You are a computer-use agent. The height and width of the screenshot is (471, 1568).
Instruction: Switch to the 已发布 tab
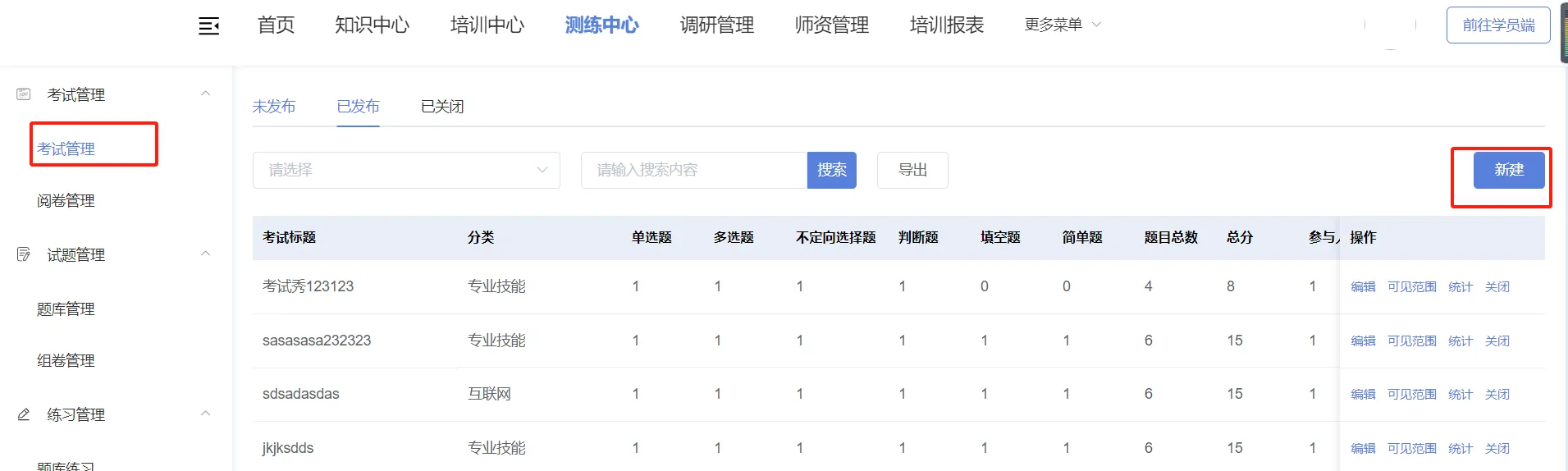359,107
